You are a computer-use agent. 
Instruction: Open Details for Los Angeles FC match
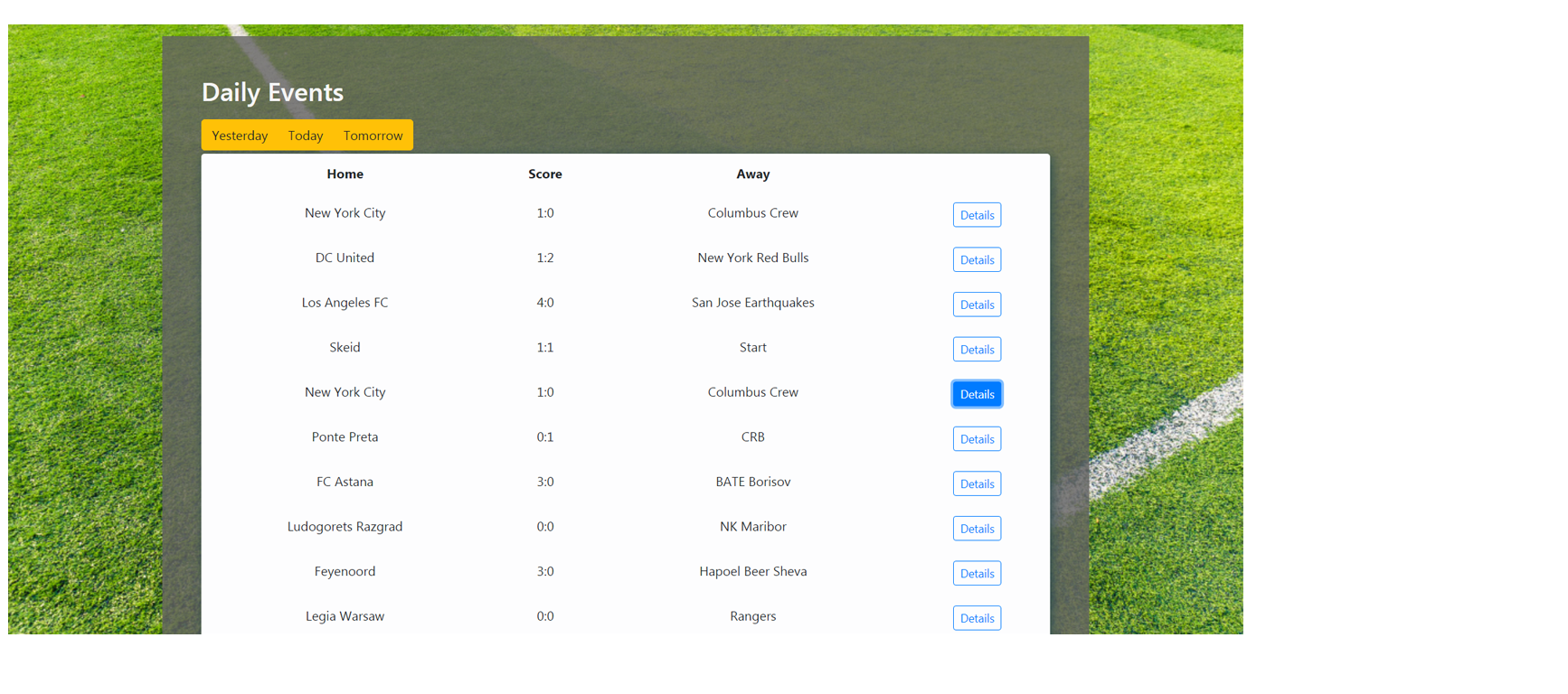(x=977, y=305)
